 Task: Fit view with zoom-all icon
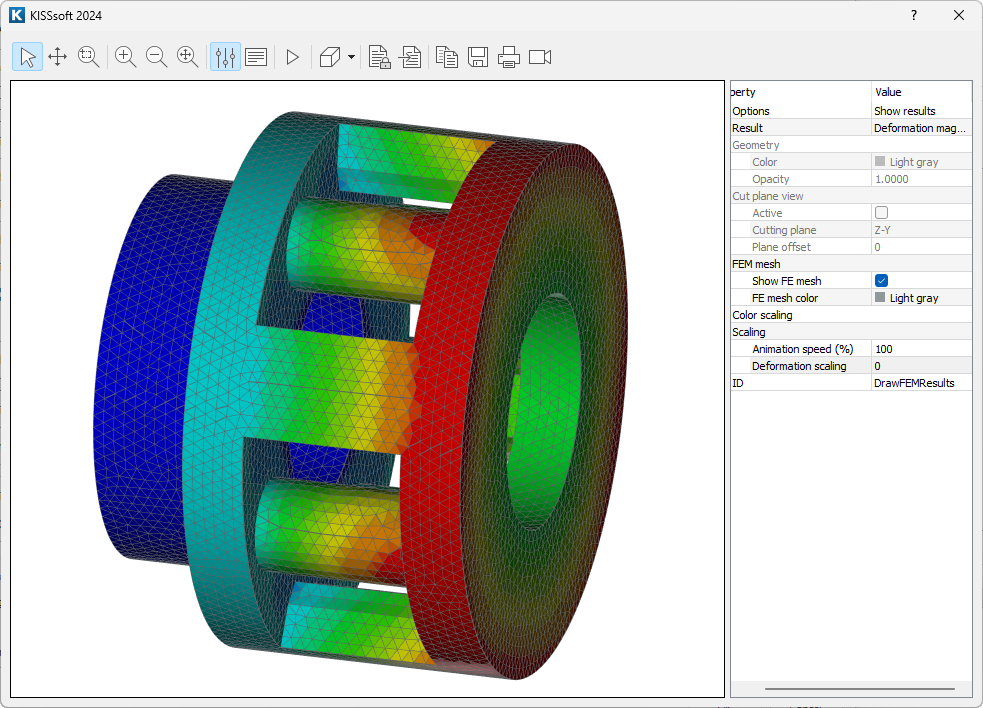pyautogui.click(x=188, y=57)
